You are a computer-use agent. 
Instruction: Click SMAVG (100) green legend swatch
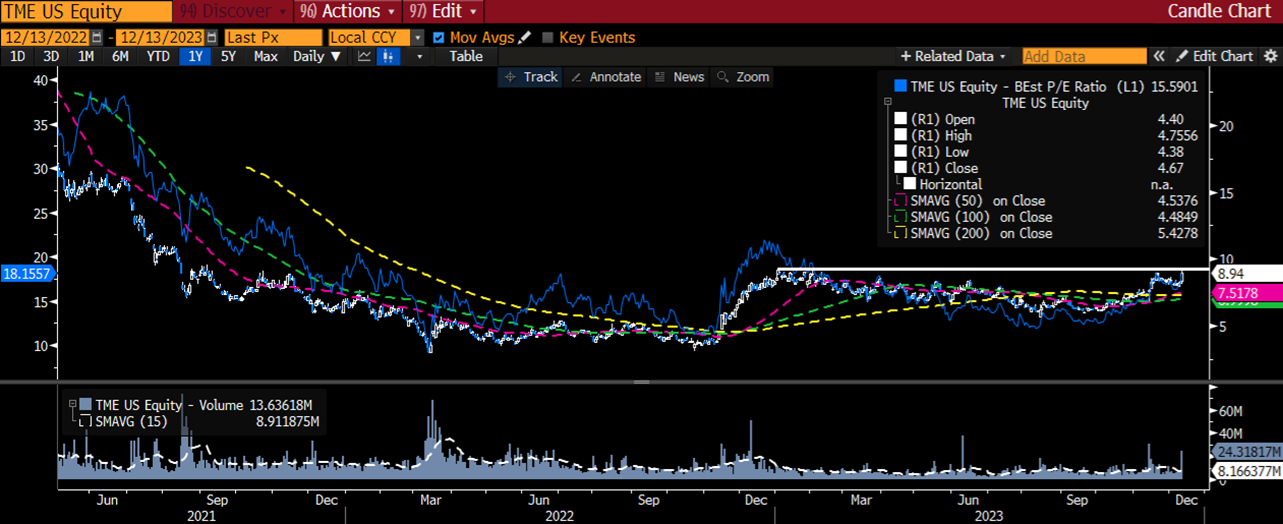click(901, 216)
